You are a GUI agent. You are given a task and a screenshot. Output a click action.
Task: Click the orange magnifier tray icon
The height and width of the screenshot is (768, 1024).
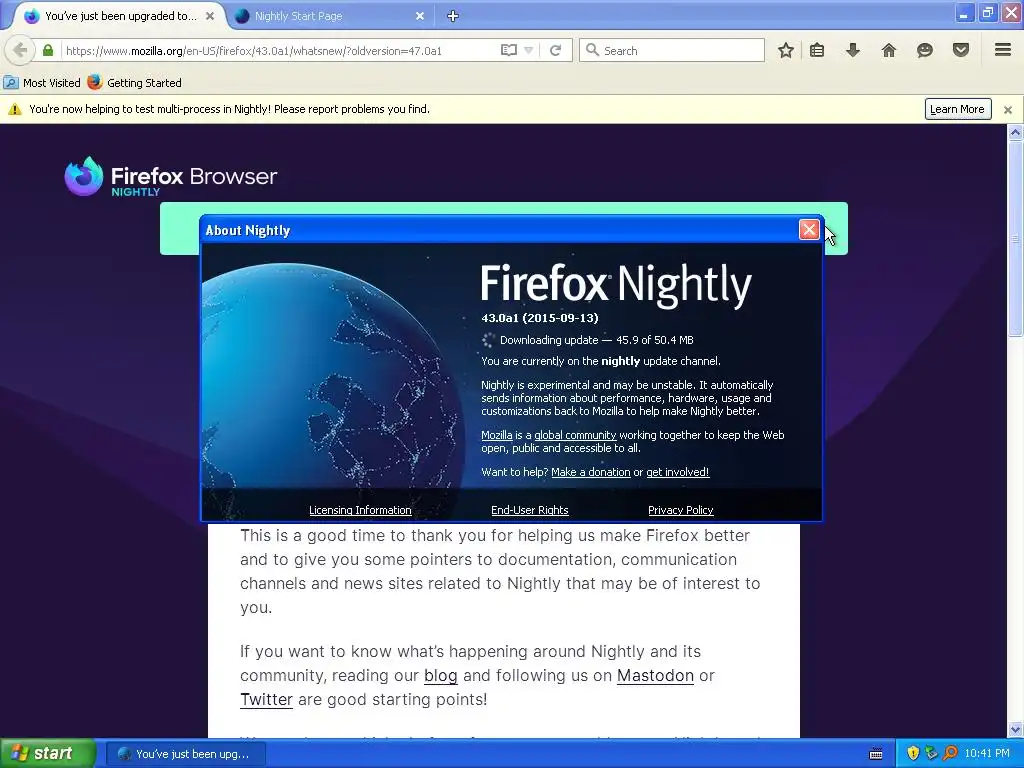(950, 754)
